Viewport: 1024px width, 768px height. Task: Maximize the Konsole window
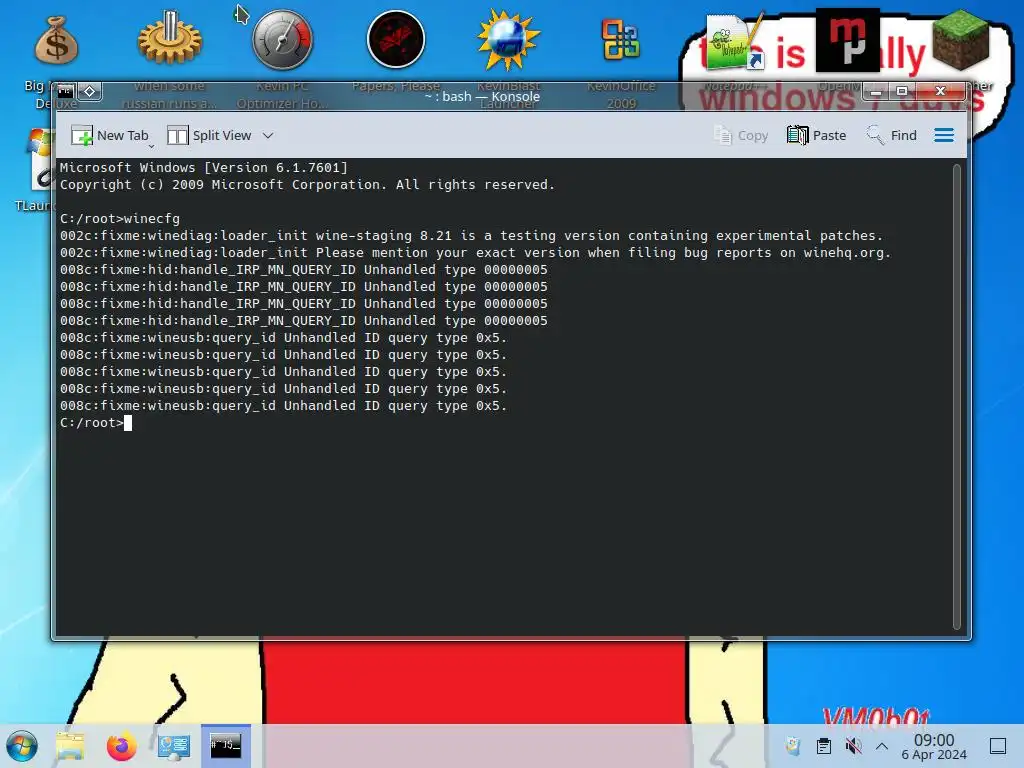(902, 91)
